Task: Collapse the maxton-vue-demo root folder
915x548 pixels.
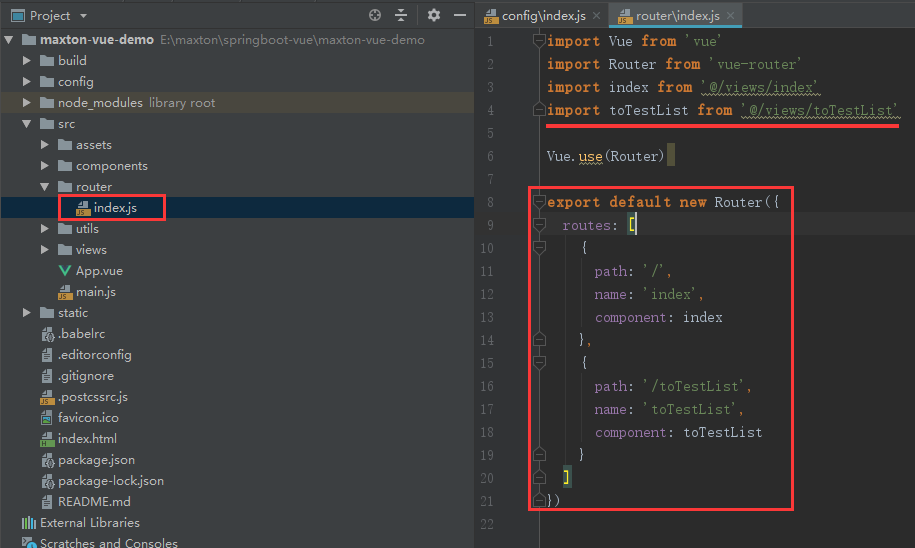Action: (9, 40)
